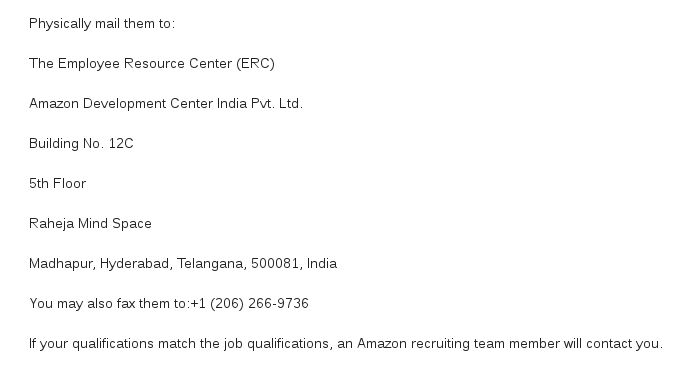Image resolution: width=685 pixels, height=365 pixels.
Task: Click the state name 'Telangana'
Action: [212, 264]
